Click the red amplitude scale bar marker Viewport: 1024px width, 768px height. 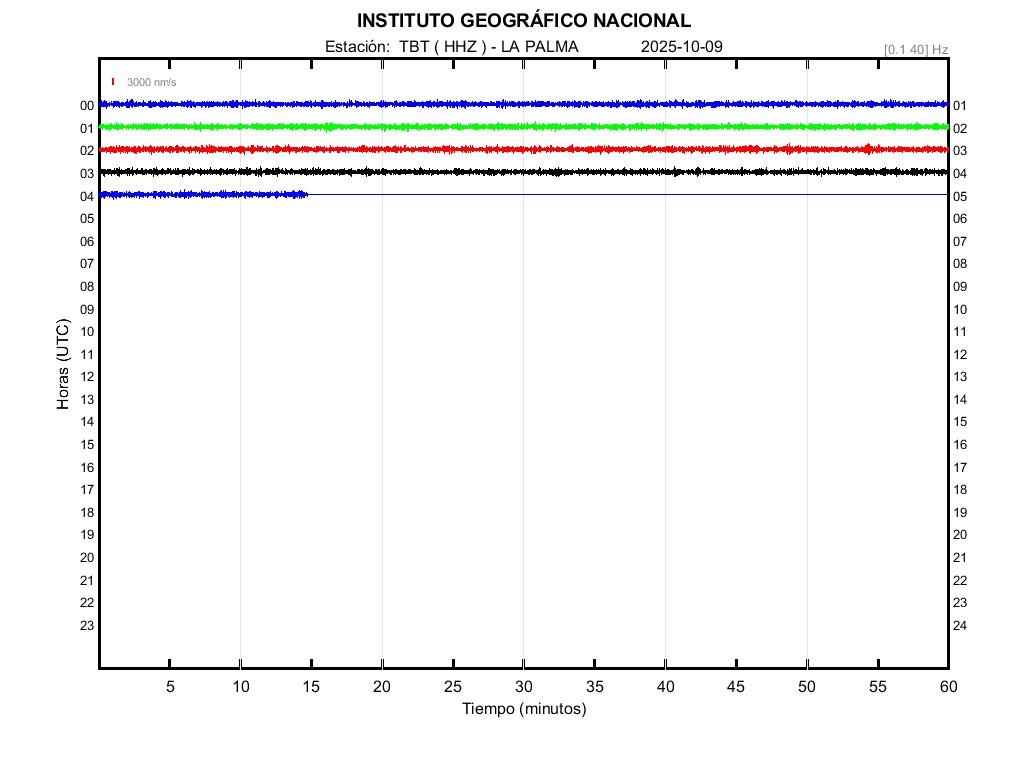(x=113, y=82)
